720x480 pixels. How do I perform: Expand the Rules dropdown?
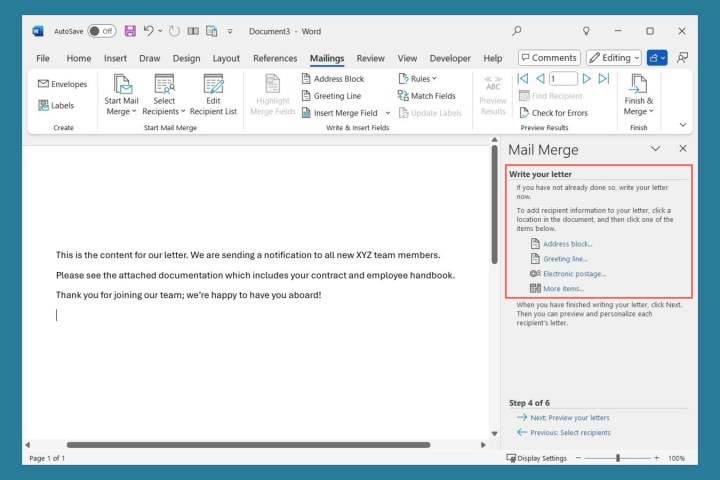click(417, 79)
